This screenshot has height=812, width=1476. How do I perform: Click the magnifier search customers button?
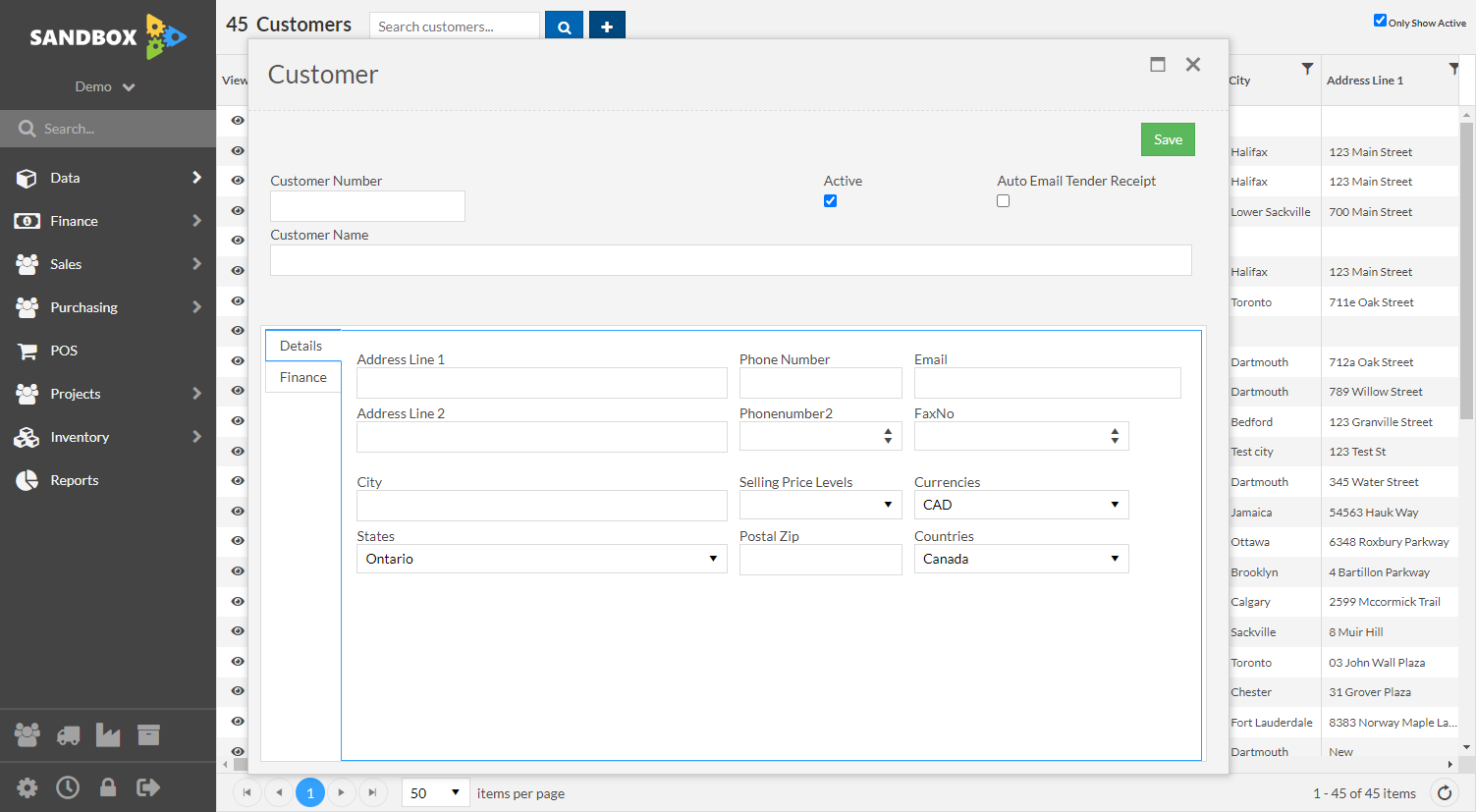[564, 27]
